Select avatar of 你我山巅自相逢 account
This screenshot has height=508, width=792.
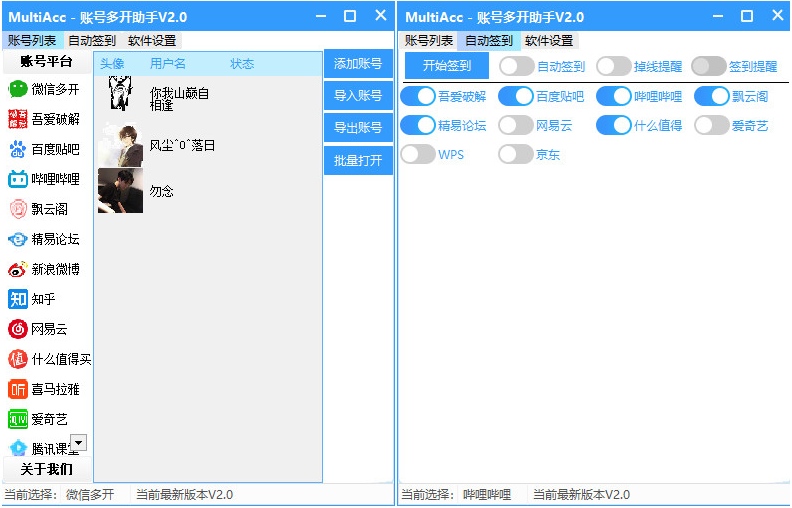(120, 94)
